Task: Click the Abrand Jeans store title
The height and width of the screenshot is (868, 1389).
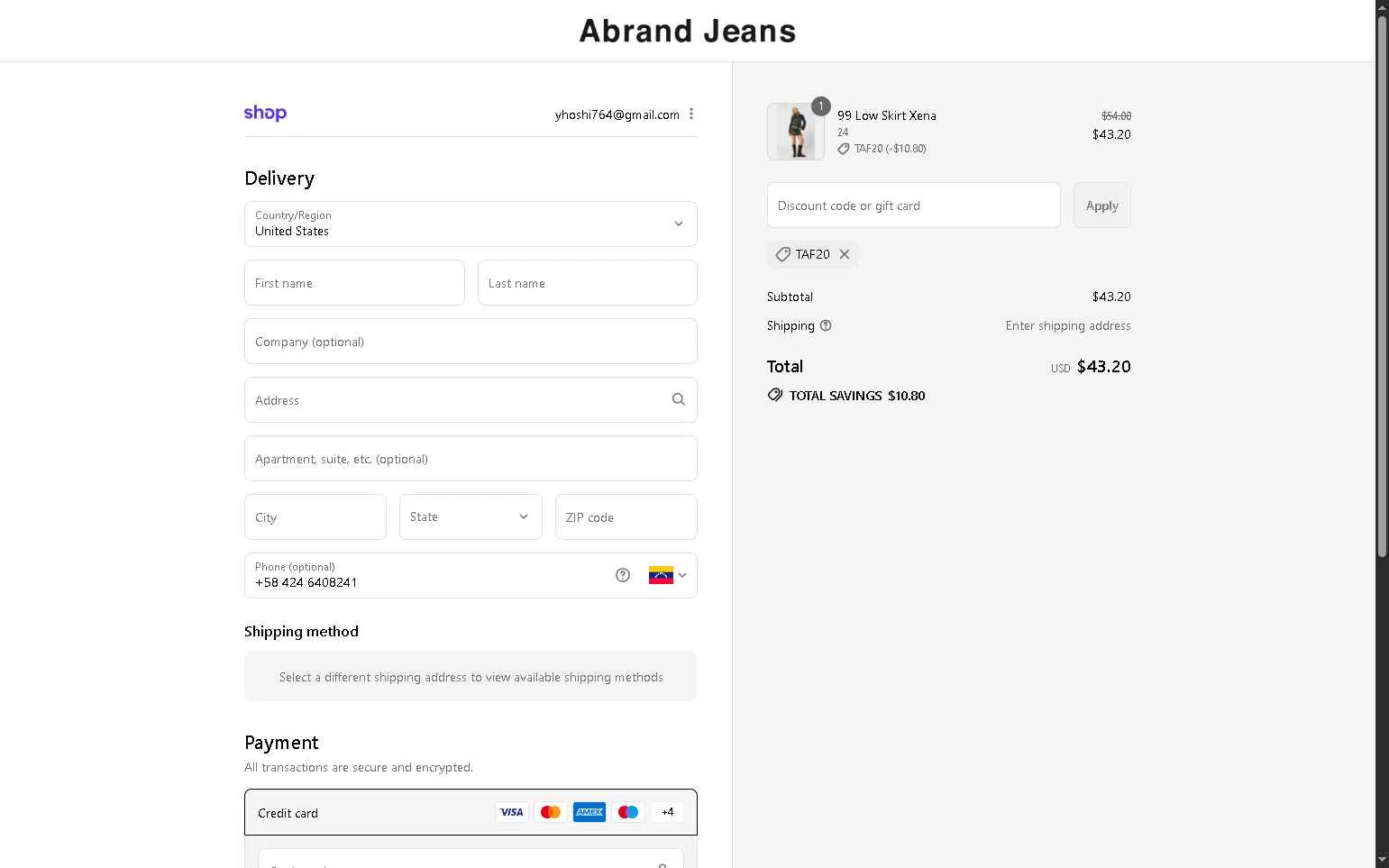Action: [x=688, y=32]
